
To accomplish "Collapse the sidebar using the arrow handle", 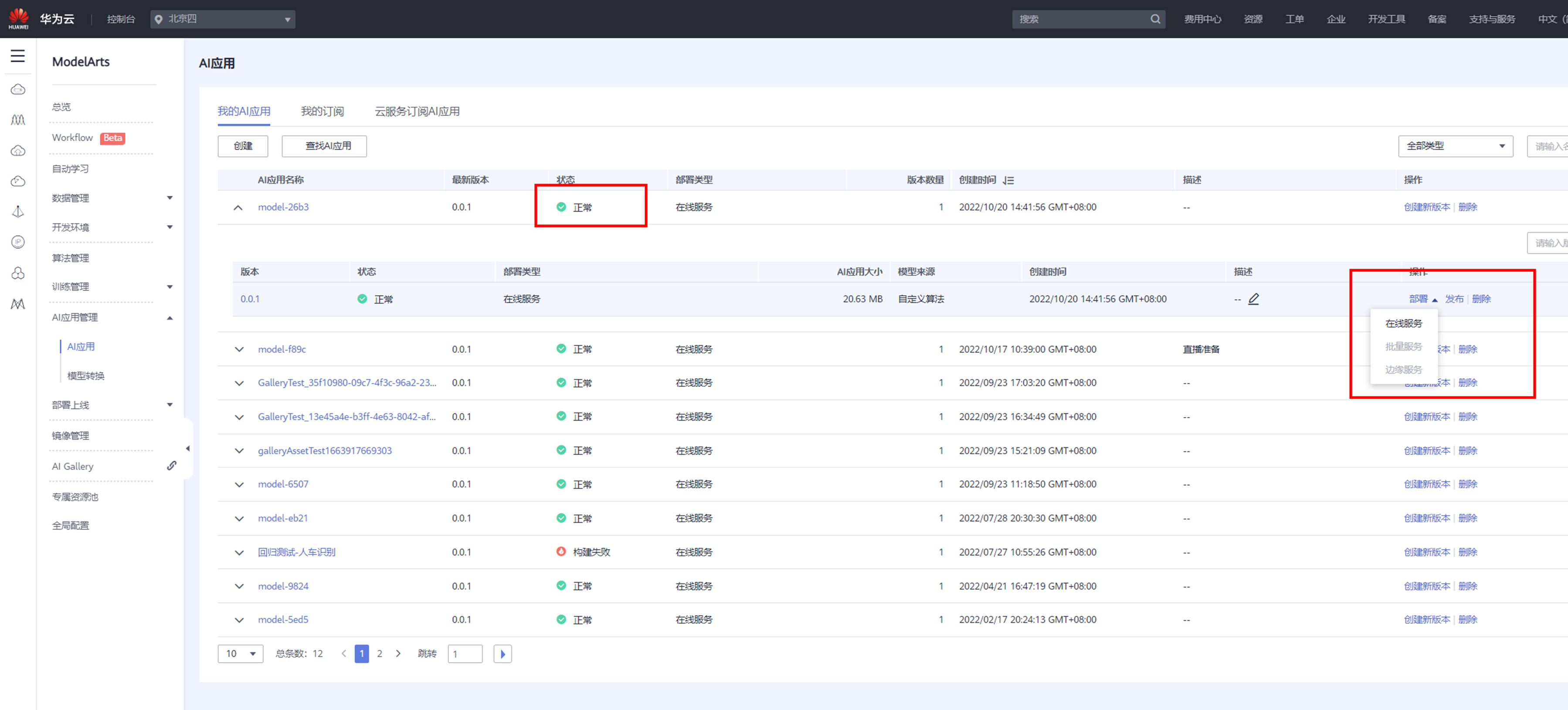I will coord(187,448).
